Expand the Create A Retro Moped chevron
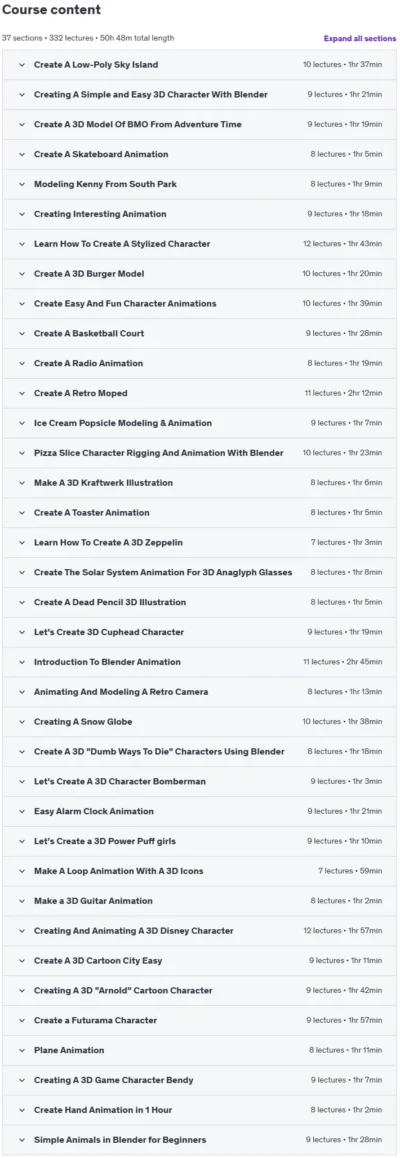 (22, 393)
